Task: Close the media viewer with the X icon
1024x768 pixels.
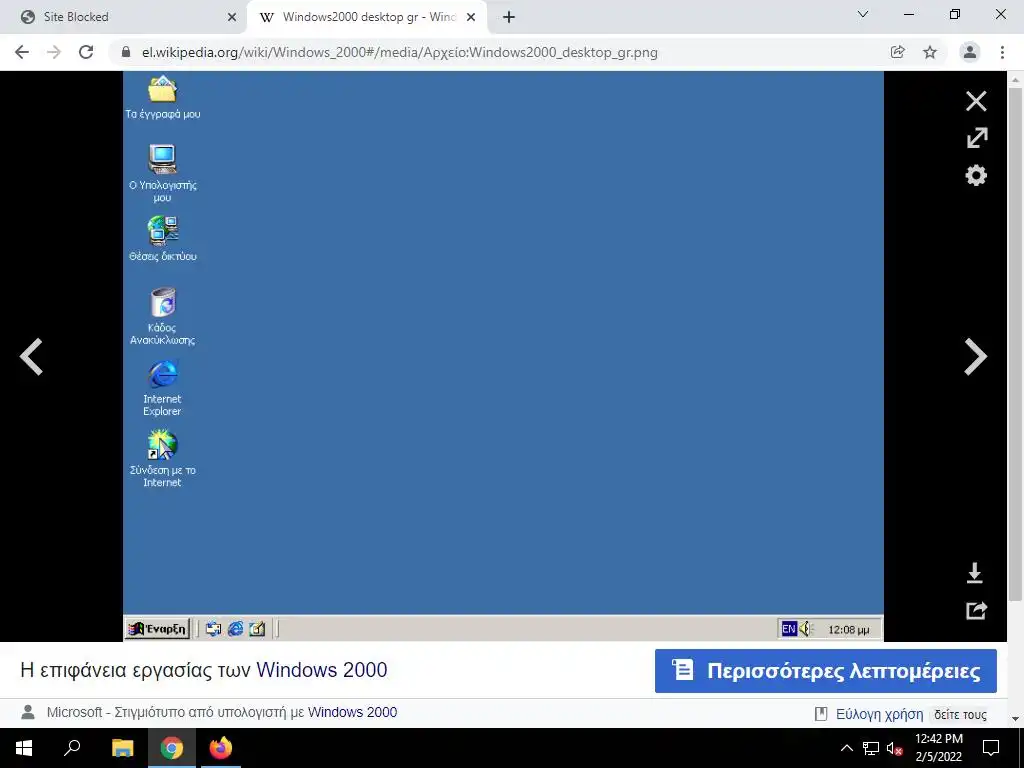Action: point(976,101)
